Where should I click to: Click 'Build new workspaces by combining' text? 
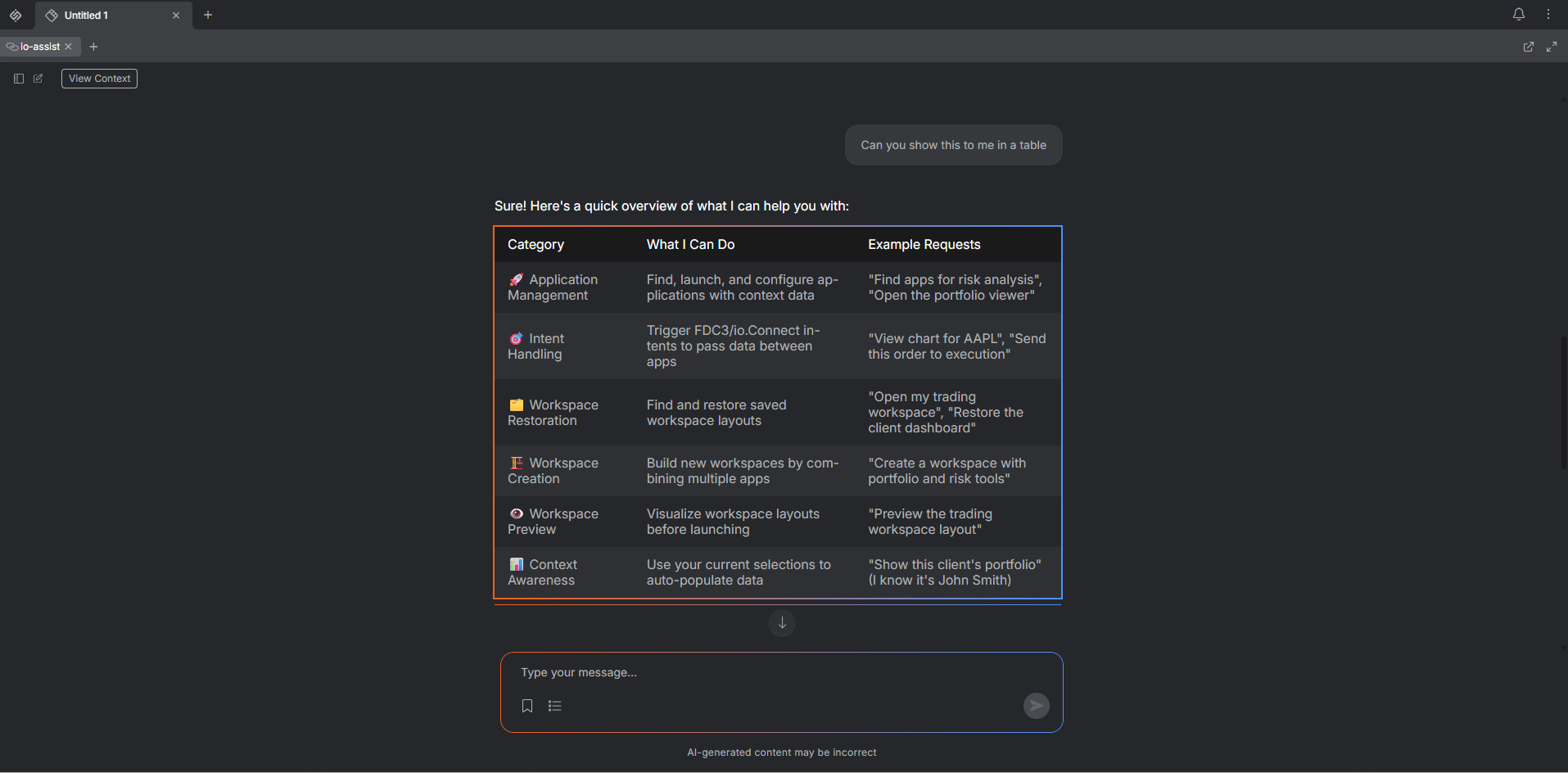pos(743,471)
